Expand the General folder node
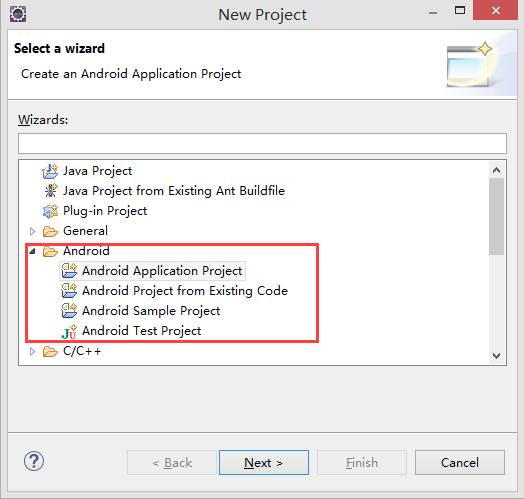This screenshot has height=499, width=524. 32,231
